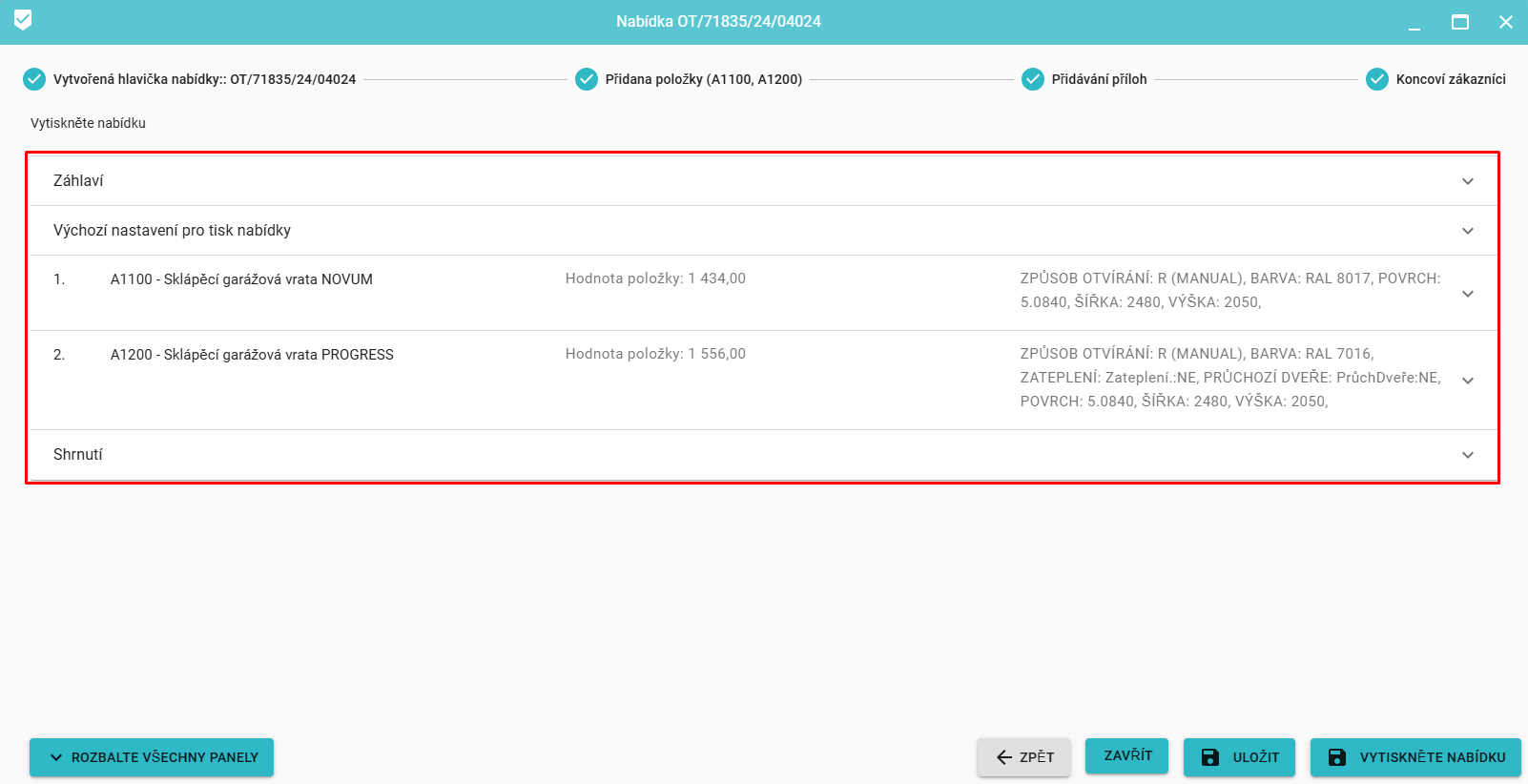Image resolution: width=1528 pixels, height=784 pixels.
Task: Expand the Záhlaví panel chevron
Action: pyautogui.click(x=1468, y=181)
